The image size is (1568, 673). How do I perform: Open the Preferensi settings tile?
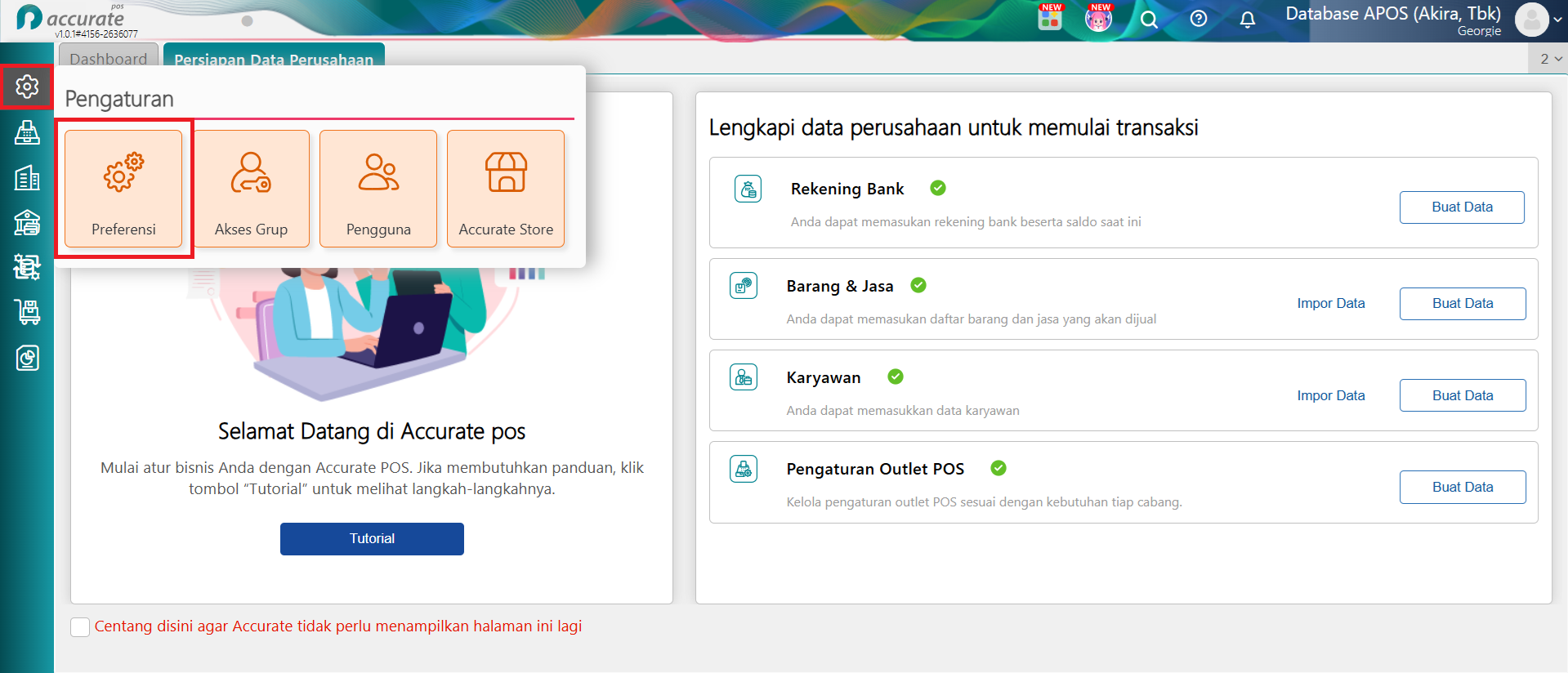click(x=123, y=189)
